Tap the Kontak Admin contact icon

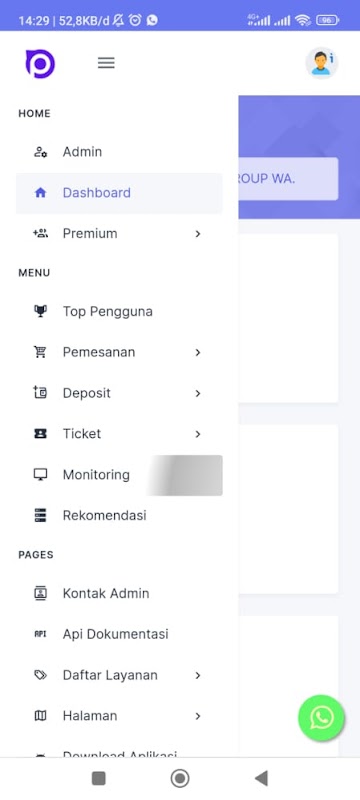click(40, 593)
